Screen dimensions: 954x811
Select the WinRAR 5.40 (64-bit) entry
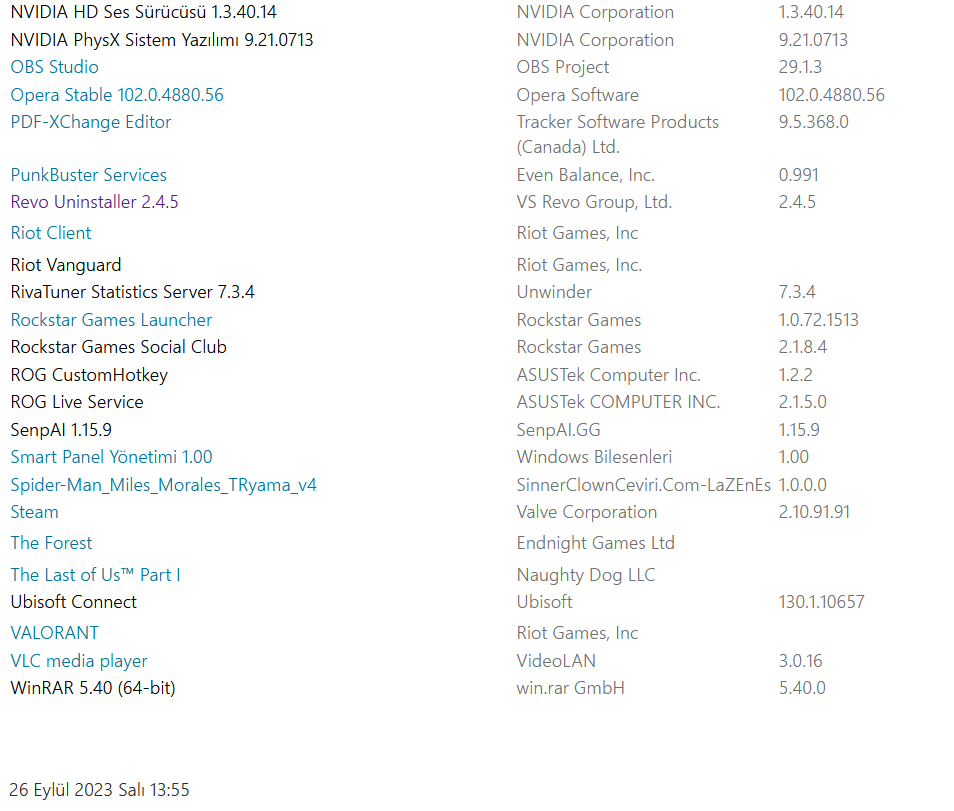93,688
